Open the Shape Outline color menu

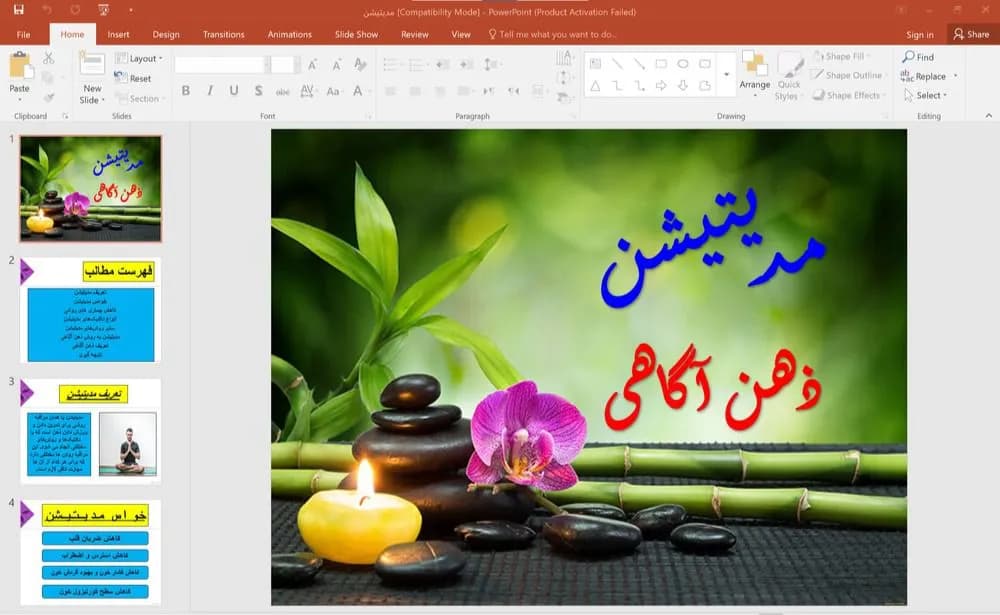pos(847,75)
